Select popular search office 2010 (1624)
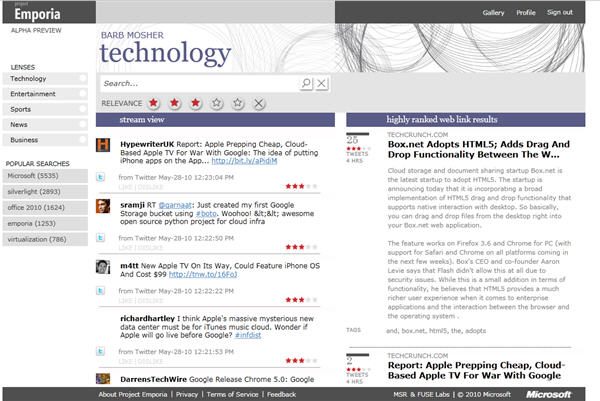 45,207
